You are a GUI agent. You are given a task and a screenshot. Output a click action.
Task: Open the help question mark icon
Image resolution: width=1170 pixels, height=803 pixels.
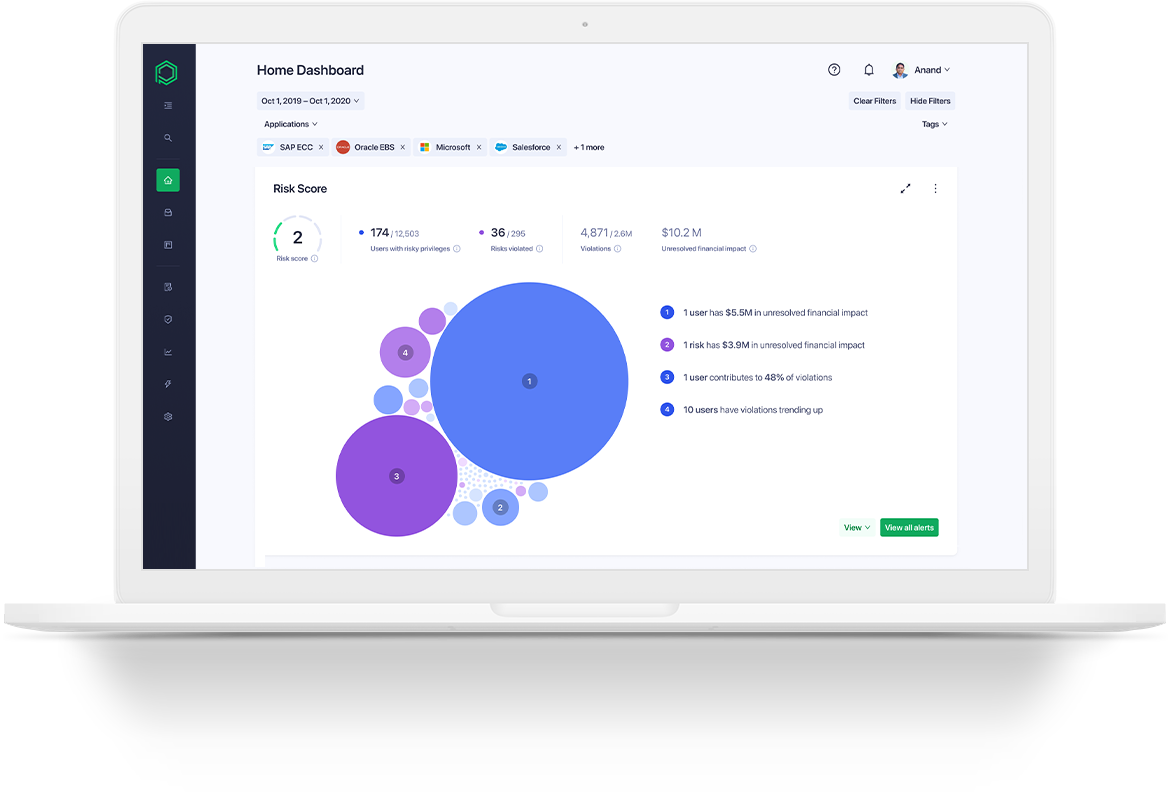[x=834, y=69]
